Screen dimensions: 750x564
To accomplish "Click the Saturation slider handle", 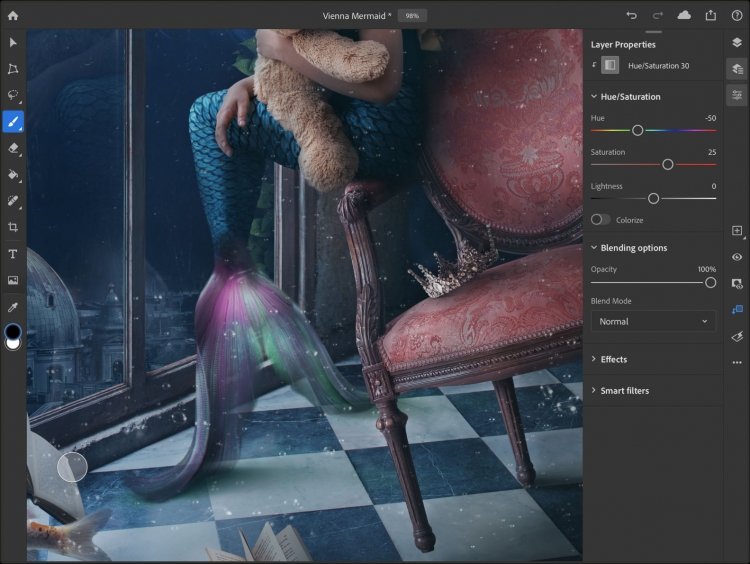I will 668,165.
